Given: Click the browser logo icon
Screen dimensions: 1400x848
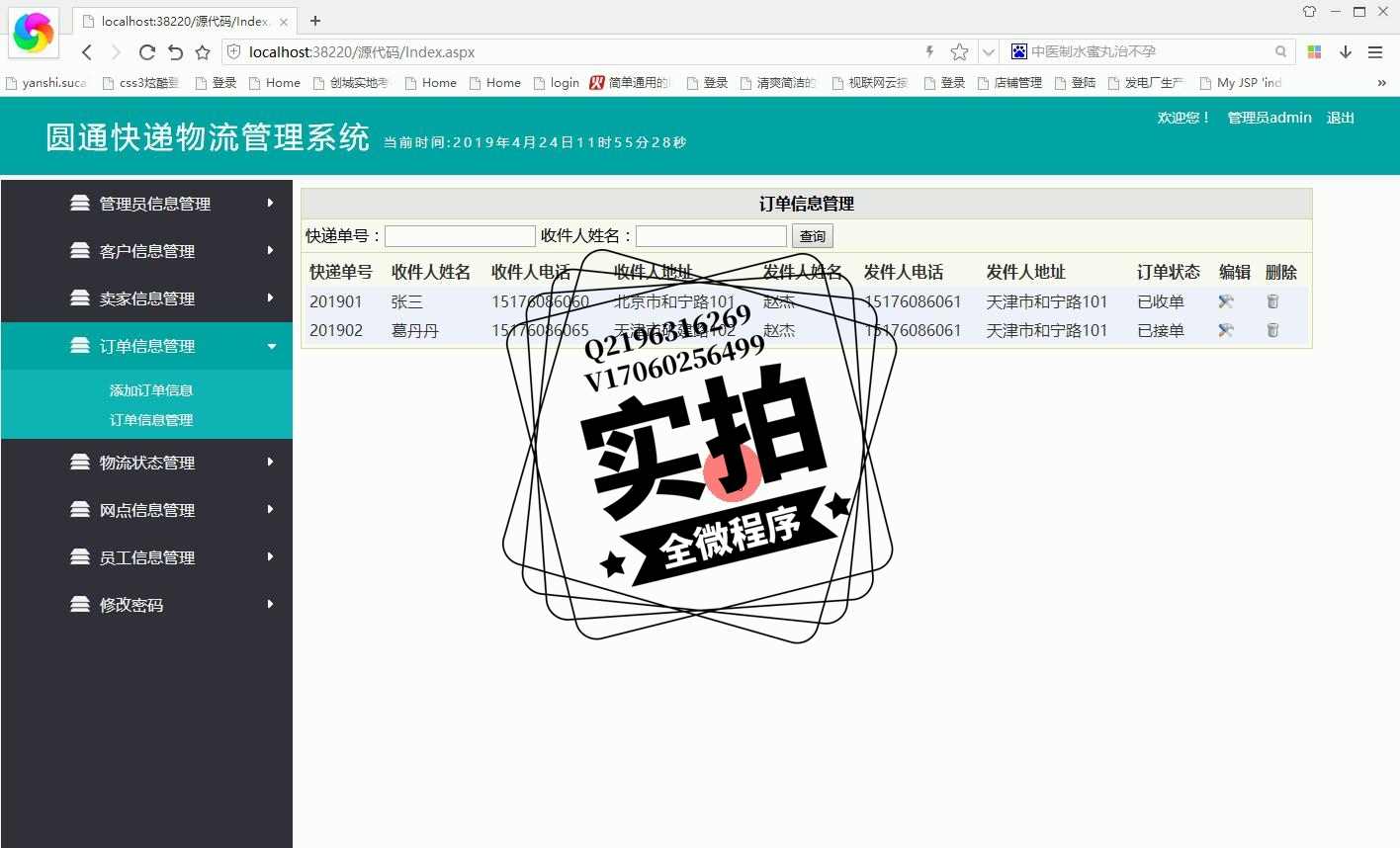Looking at the screenshot, I should click(x=34, y=32).
